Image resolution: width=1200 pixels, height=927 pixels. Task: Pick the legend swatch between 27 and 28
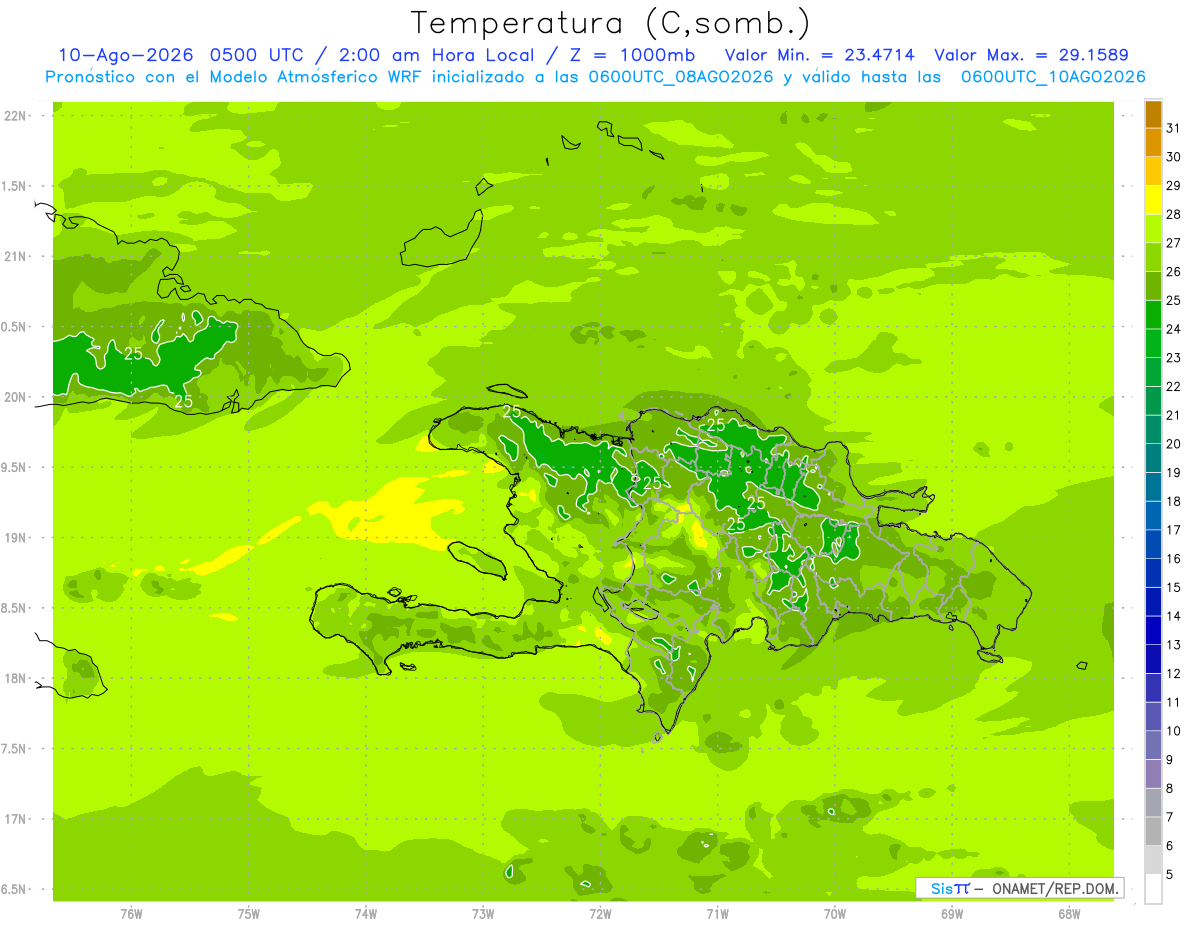tap(1154, 229)
